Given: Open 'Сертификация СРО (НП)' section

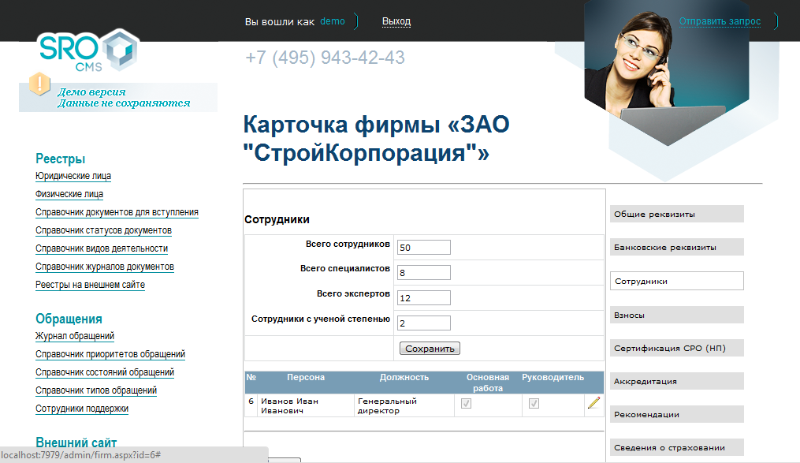Looking at the screenshot, I should coord(676,348).
